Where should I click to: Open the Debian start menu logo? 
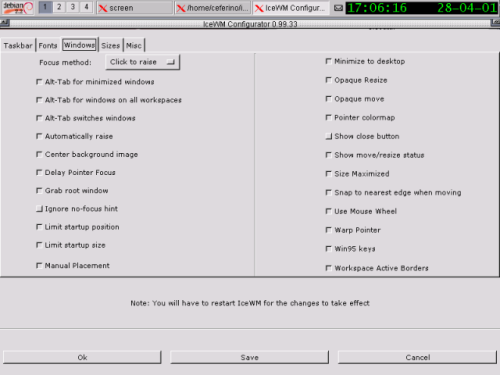(18, 7)
